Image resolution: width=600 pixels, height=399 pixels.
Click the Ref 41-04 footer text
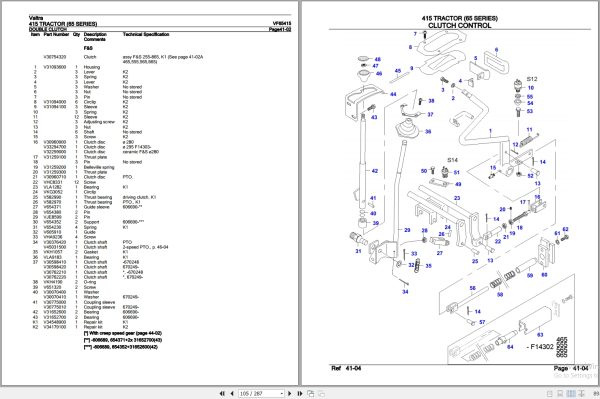click(x=346, y=368)
